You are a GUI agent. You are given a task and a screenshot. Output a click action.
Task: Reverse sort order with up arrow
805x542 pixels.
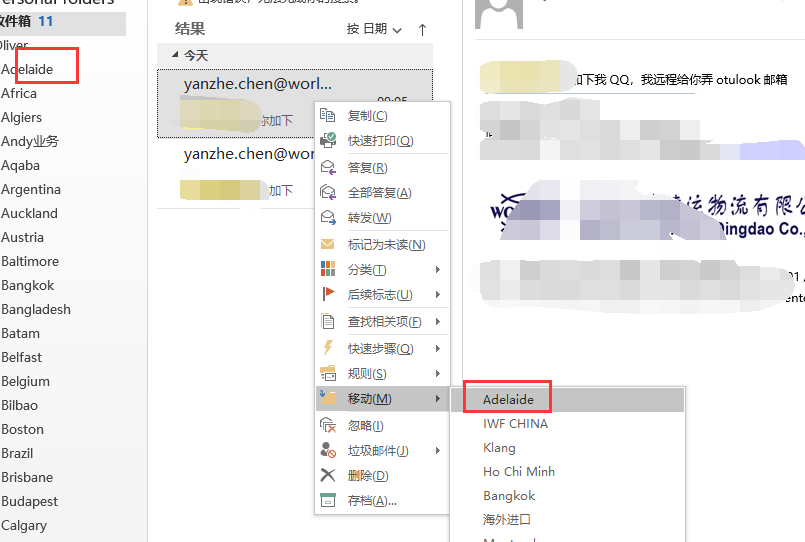click(x=422, y=30)
